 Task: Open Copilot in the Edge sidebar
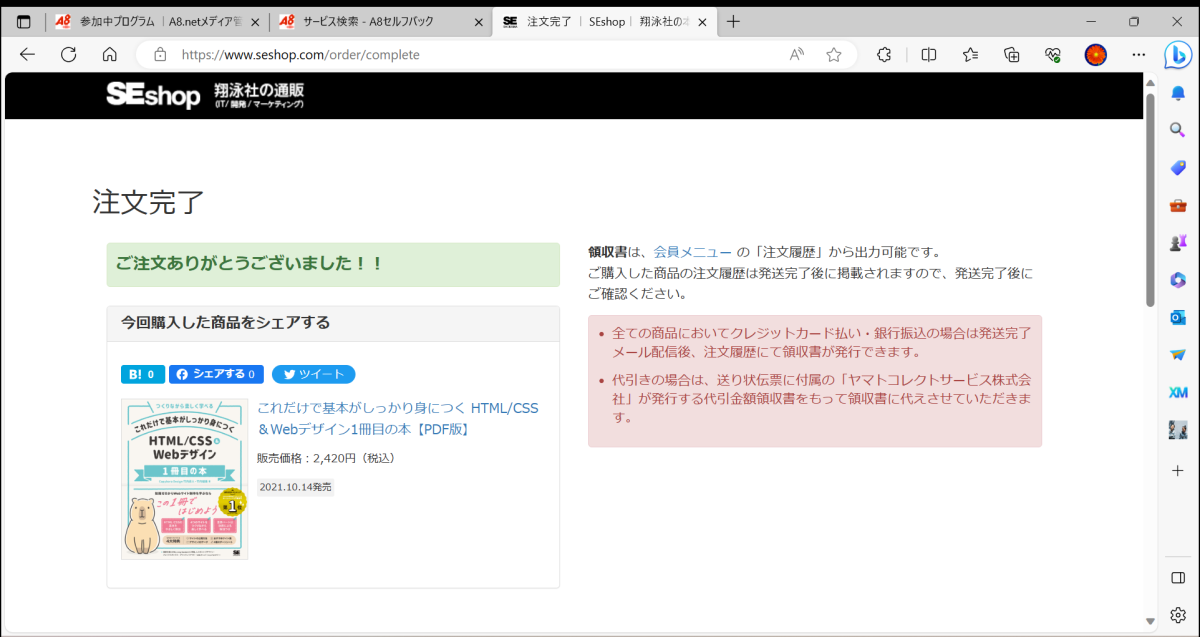1177,55
